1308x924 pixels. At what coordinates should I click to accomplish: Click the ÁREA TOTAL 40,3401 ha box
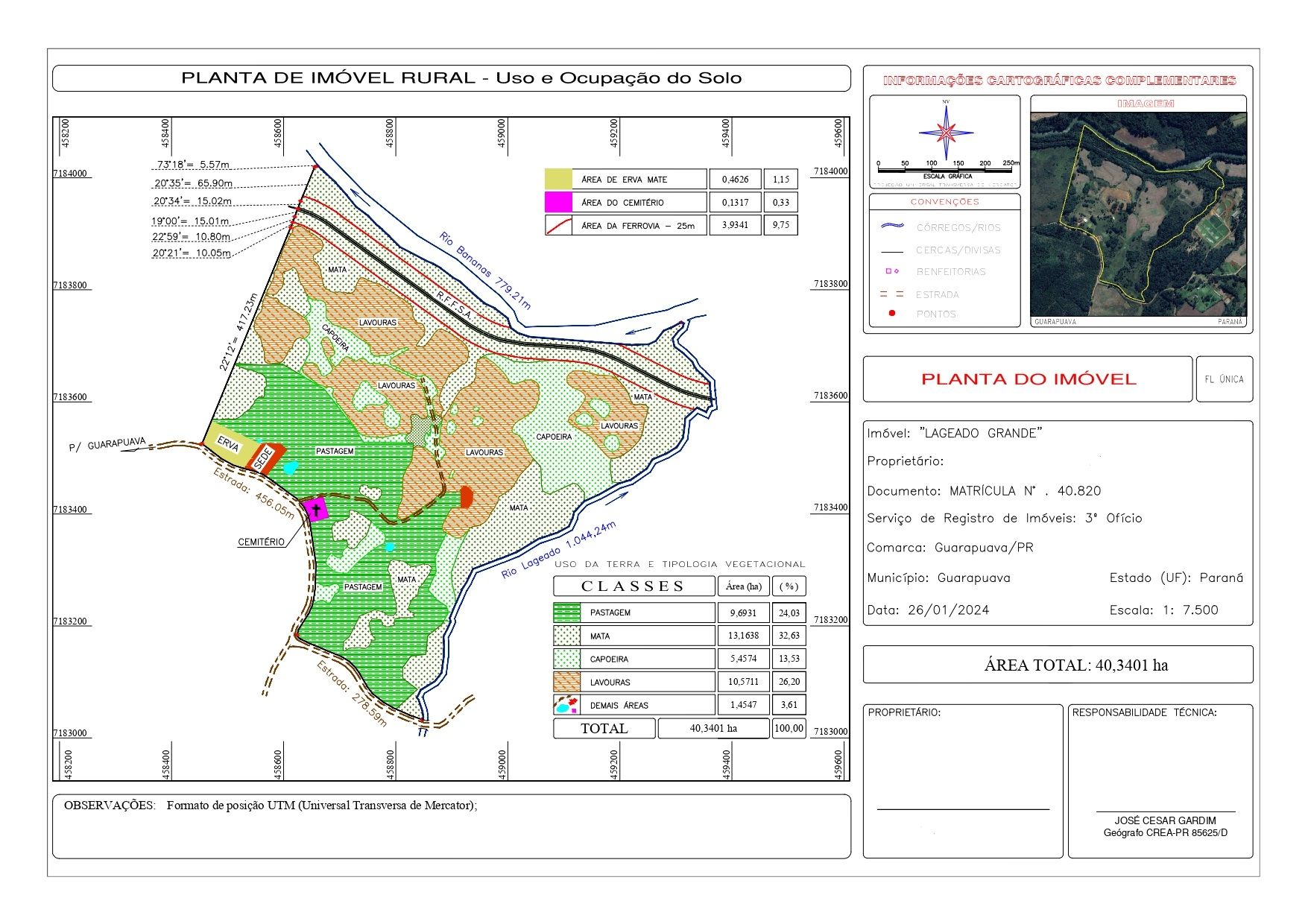coord(1057,665)
